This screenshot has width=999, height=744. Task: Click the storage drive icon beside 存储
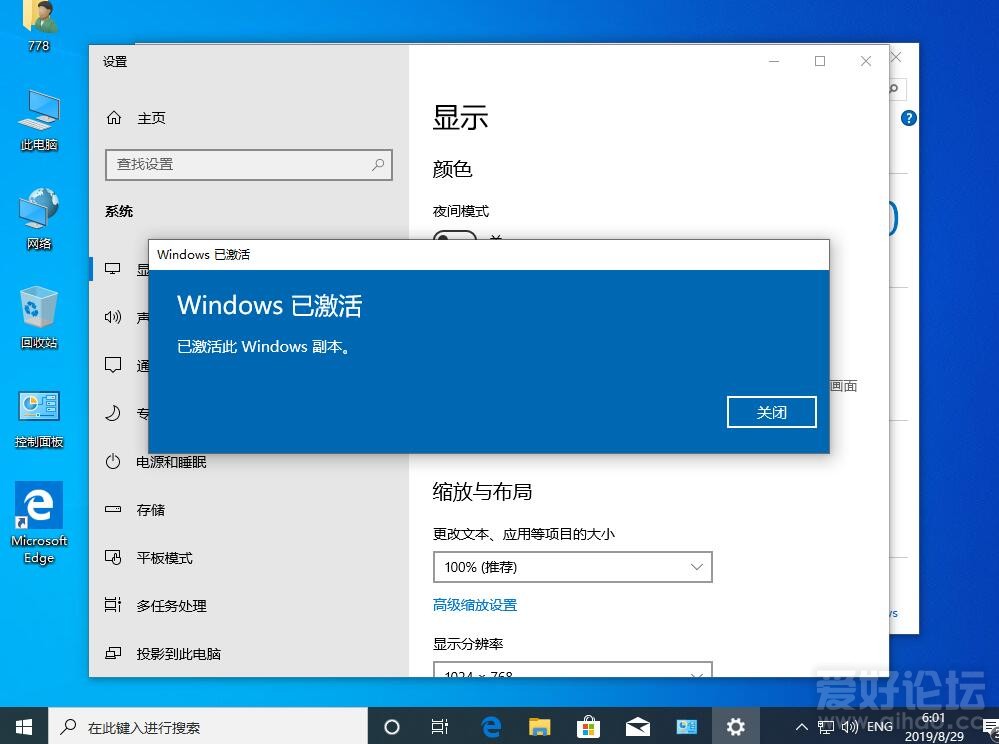113,509
